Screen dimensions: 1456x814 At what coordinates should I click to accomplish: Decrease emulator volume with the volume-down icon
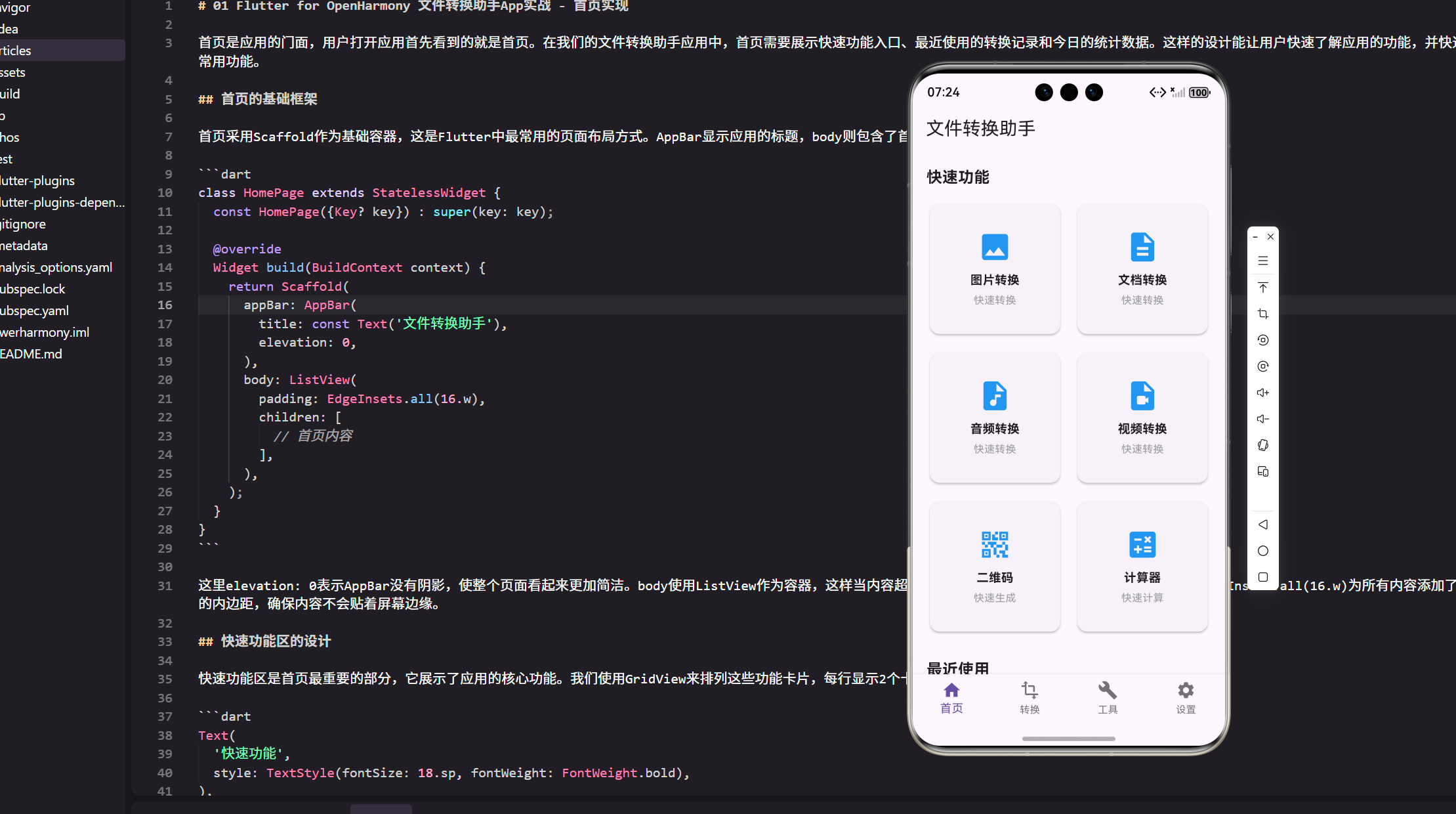pos(1262,419)
